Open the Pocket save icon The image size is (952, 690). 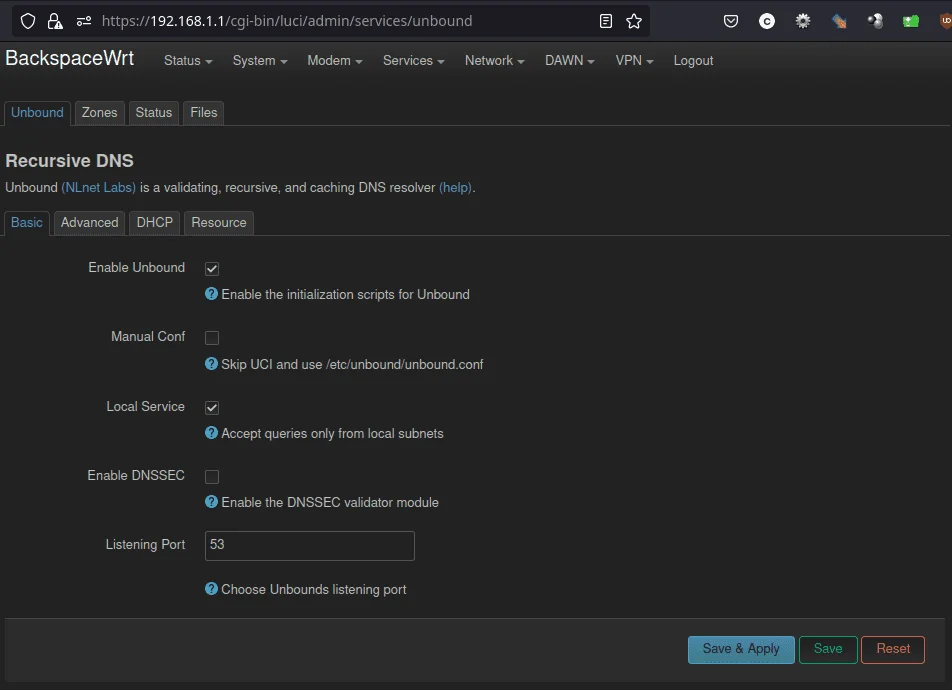pos(731,21)
